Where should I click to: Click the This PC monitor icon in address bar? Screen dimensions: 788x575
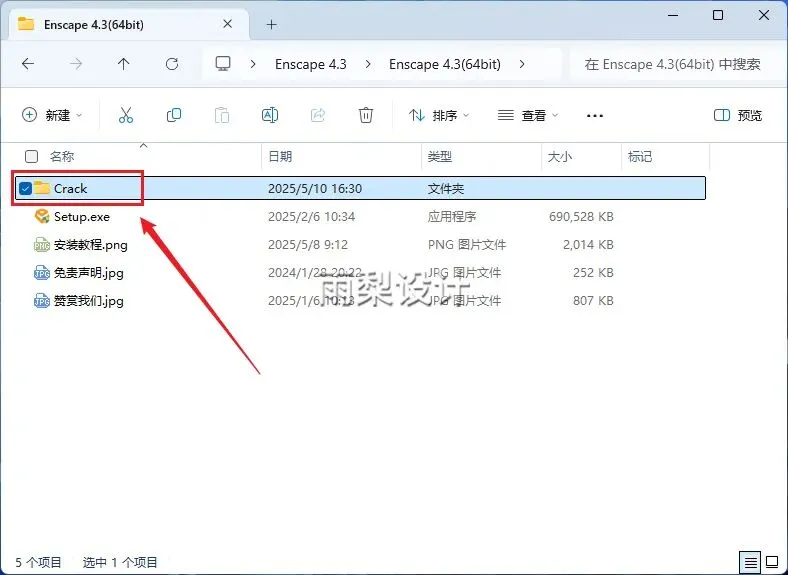click(223, 64)
